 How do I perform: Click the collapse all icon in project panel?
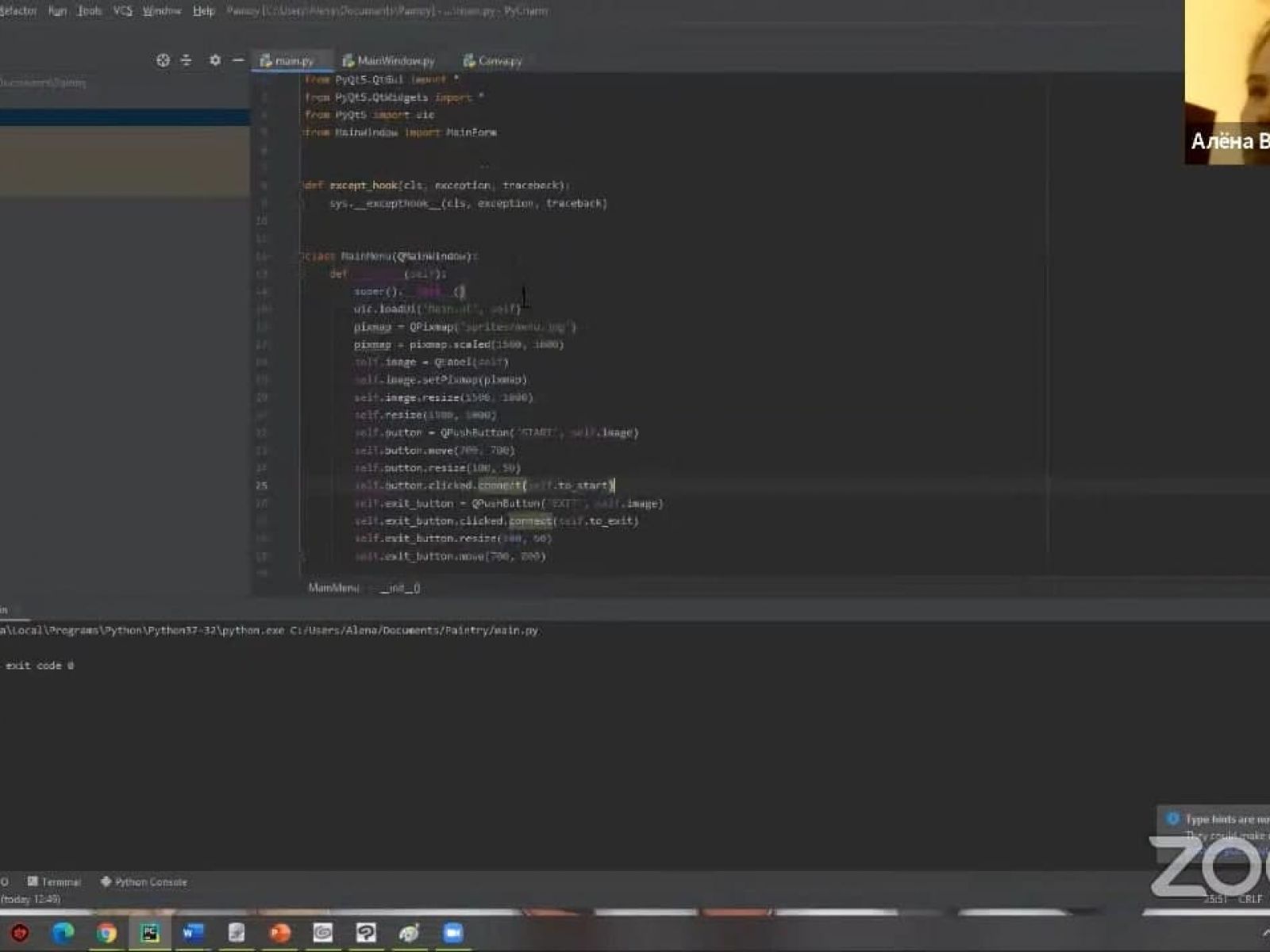187,60
